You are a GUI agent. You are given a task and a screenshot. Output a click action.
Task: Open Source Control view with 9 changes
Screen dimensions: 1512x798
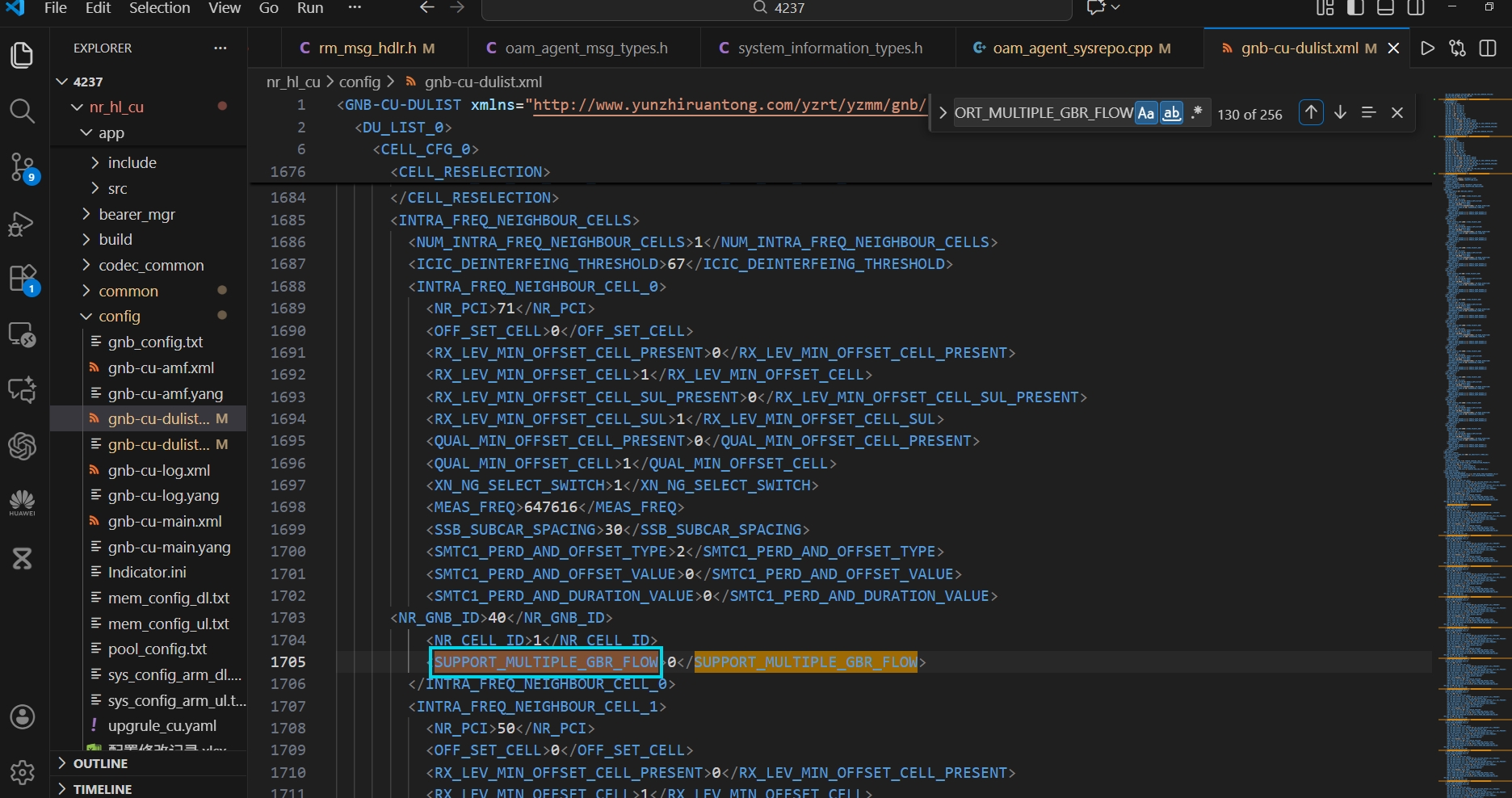[22, 166]
